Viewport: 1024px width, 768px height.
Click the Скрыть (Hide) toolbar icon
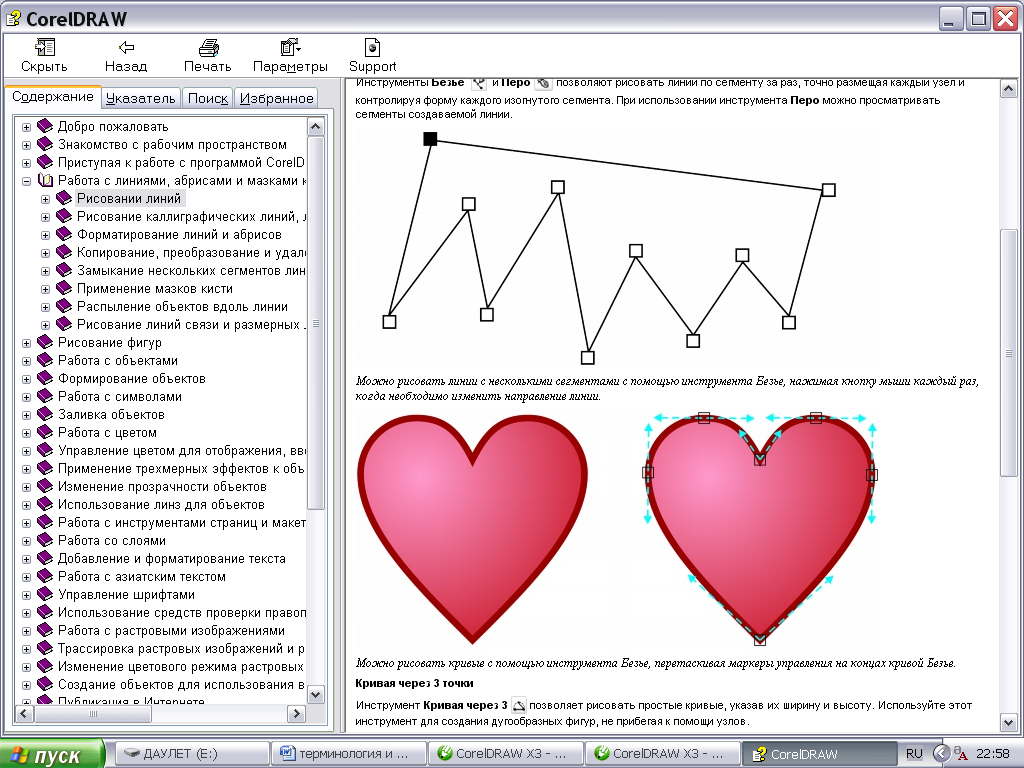click(44, 47)
